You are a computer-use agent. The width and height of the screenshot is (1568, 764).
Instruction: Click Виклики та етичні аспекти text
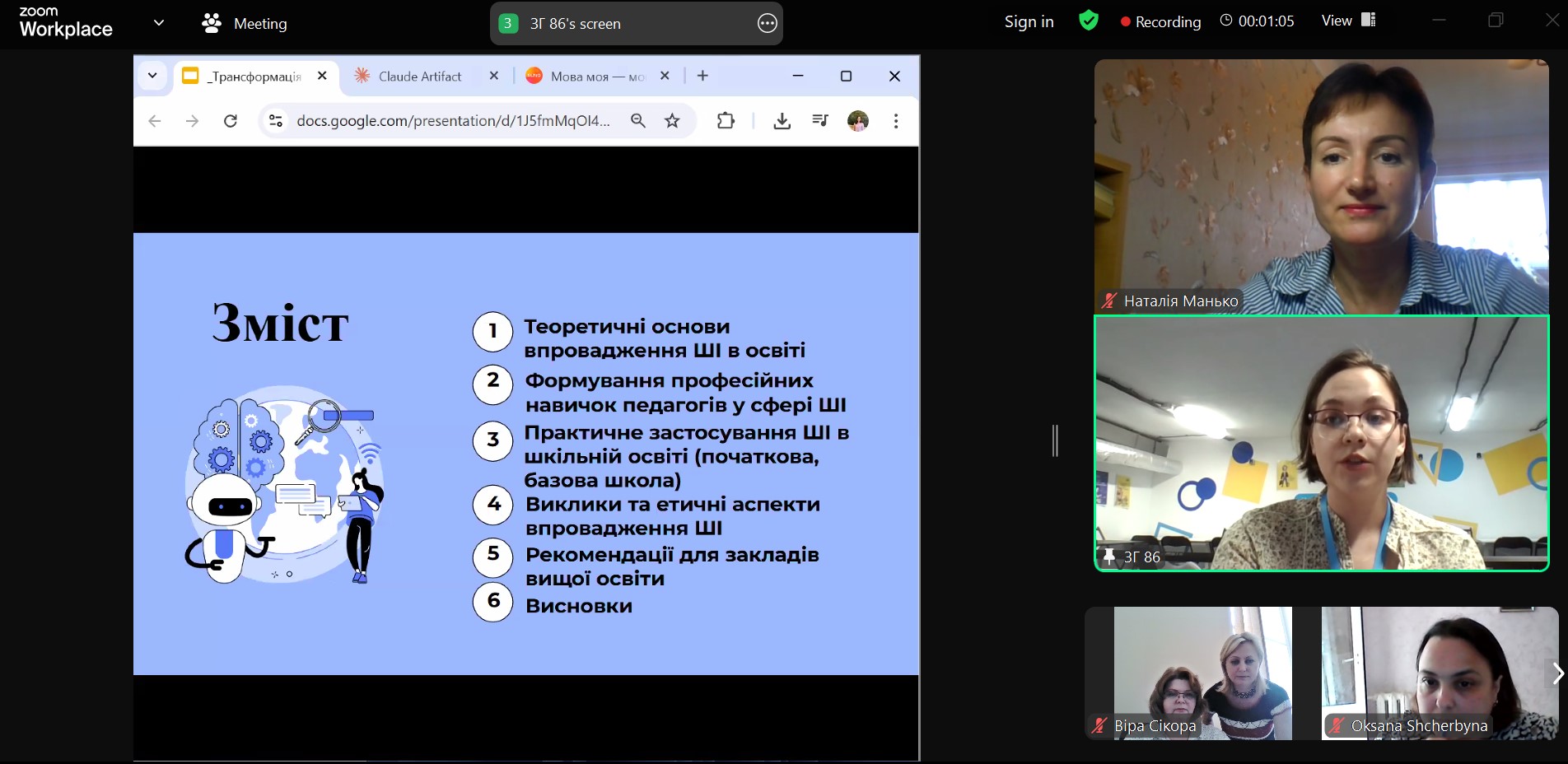tap(673, 516)
